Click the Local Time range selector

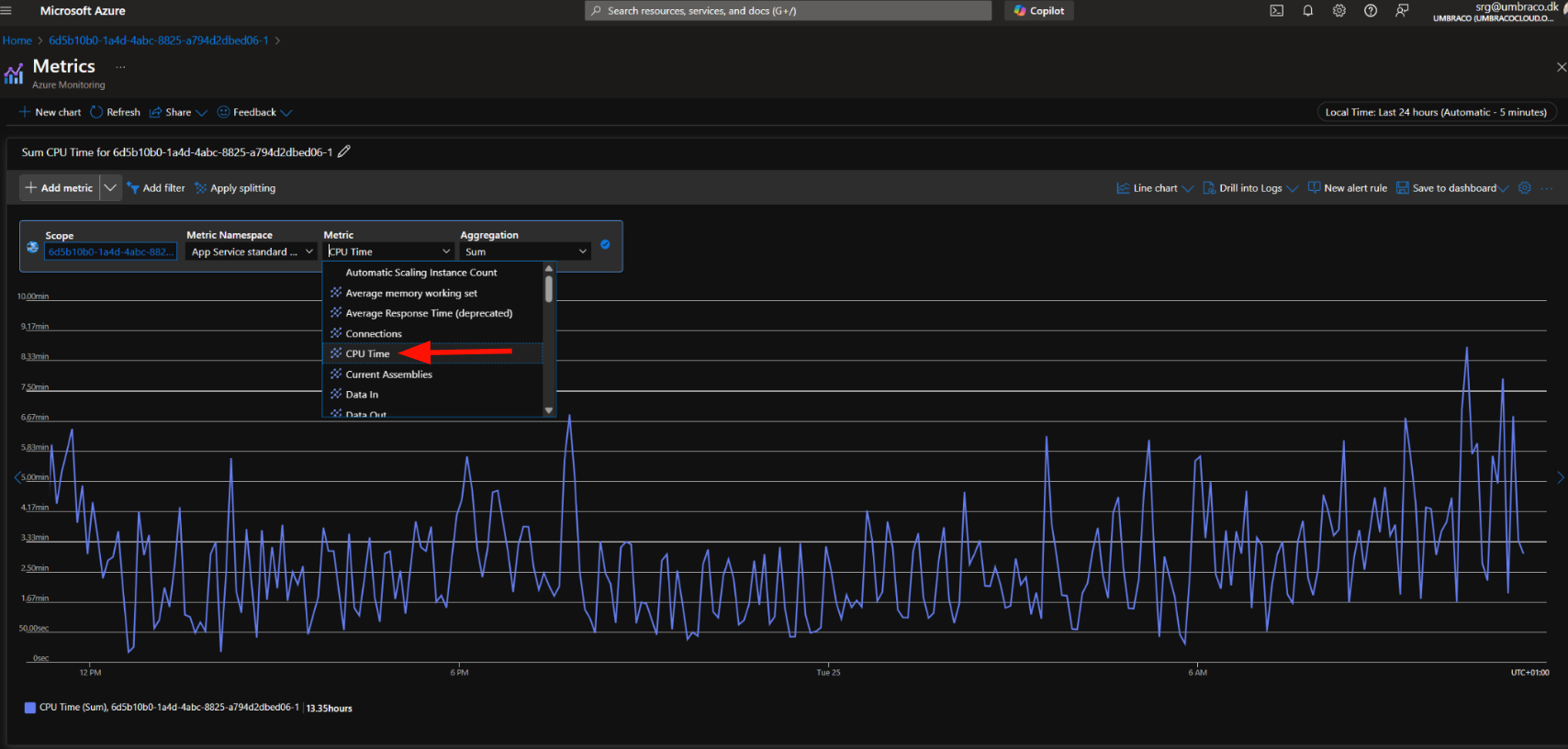pos(1436,112)
